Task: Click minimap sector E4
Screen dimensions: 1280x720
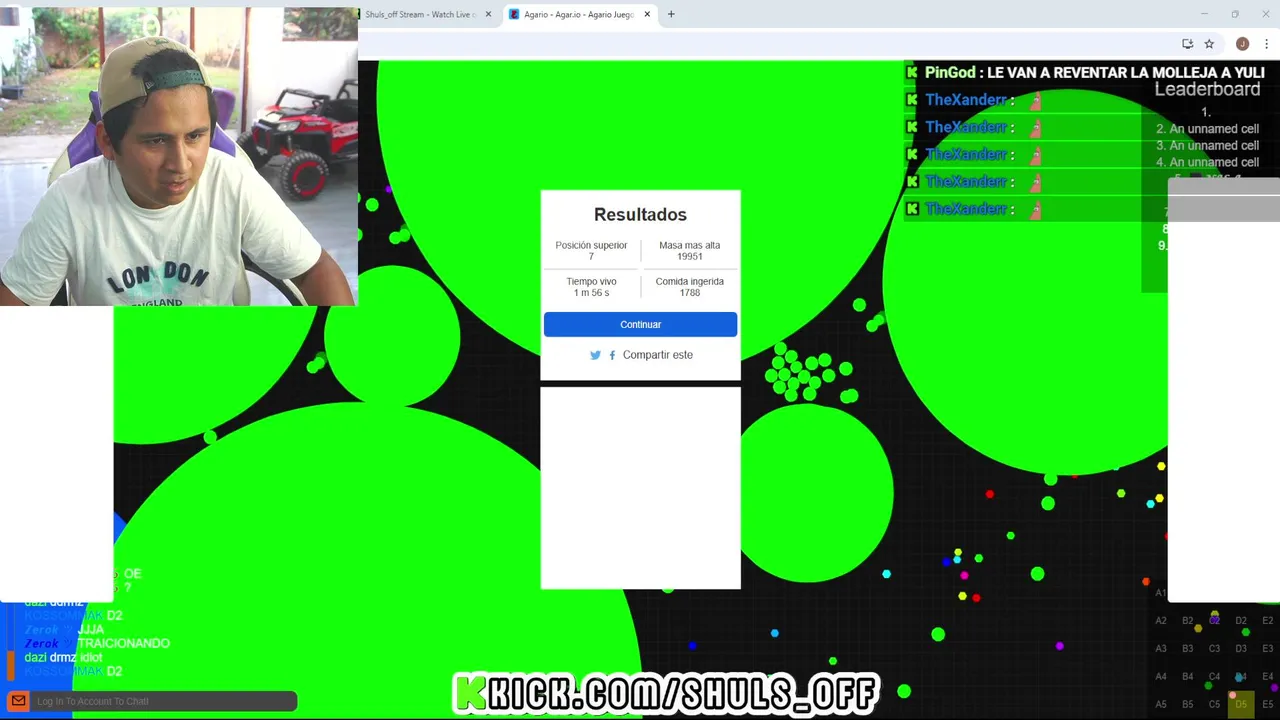Action: pos(1268,676)
